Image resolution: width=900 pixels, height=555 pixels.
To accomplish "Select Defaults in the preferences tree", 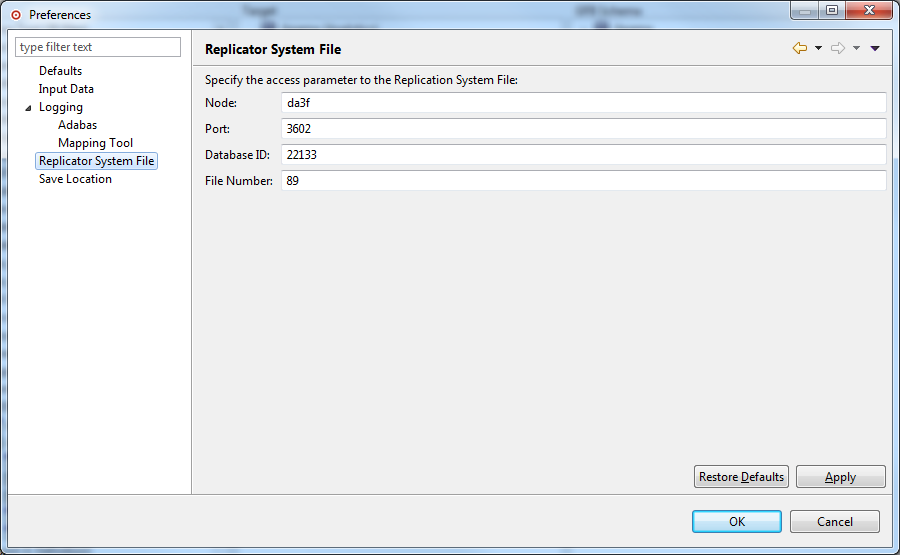I will pos(60,71).
